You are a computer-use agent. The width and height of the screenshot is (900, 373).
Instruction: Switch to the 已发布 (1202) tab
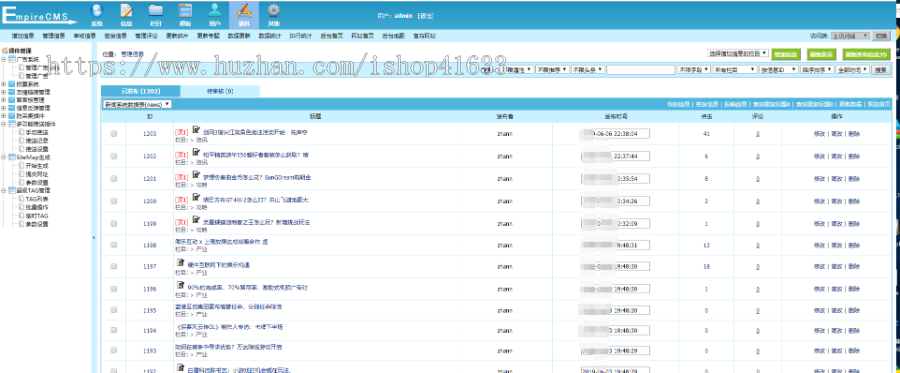141,91
